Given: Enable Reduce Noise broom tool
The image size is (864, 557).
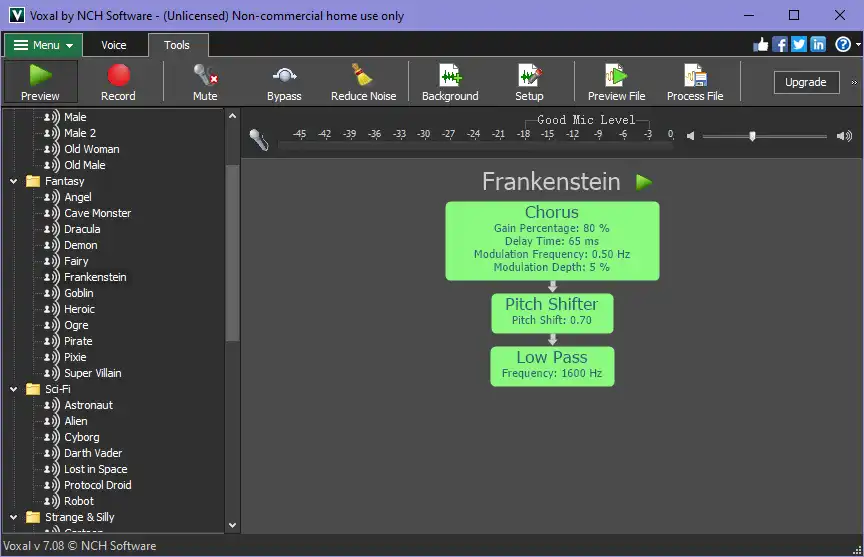Looking at the screenshot, I should click(363, 82).
